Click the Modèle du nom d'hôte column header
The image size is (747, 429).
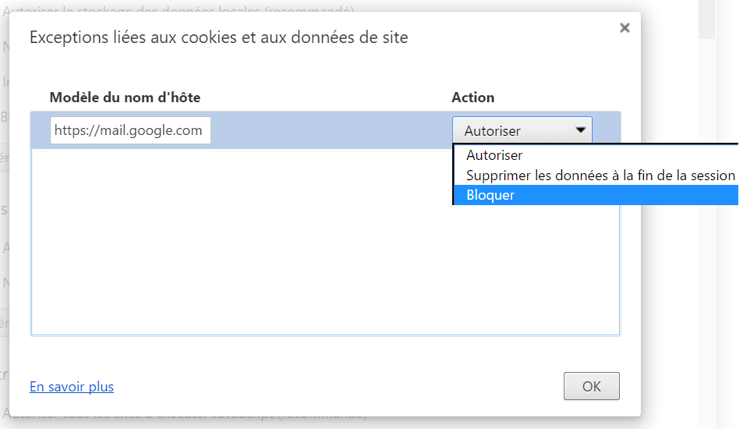click(125, 97)
